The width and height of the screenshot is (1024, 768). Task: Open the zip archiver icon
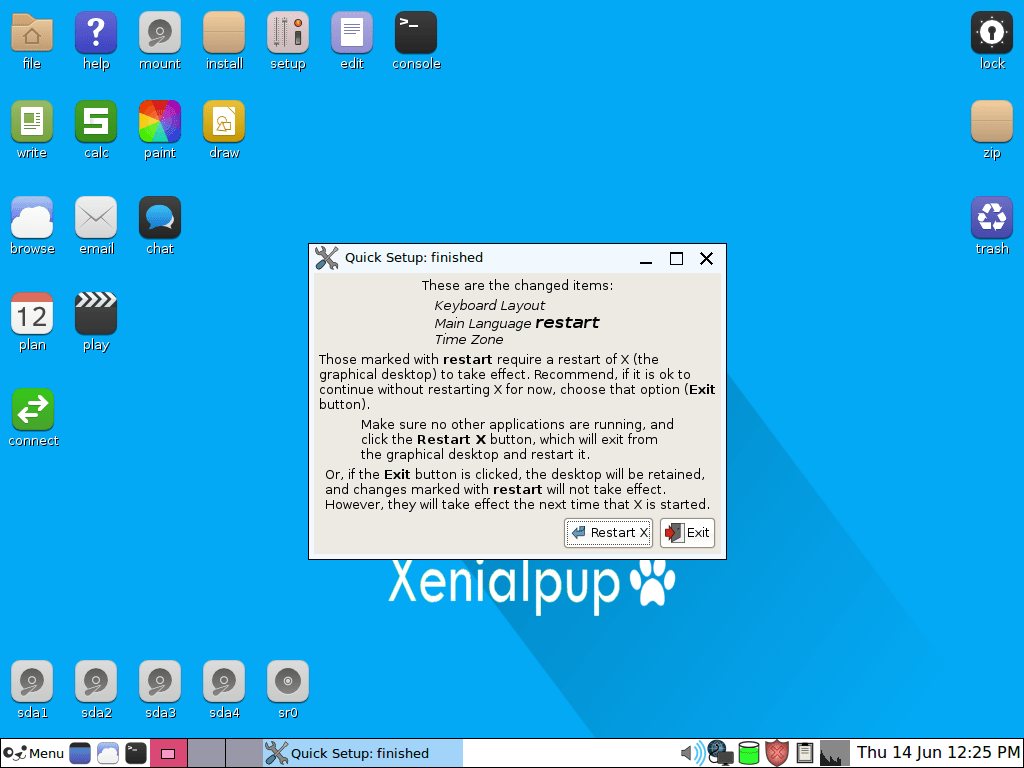[991, 121]
